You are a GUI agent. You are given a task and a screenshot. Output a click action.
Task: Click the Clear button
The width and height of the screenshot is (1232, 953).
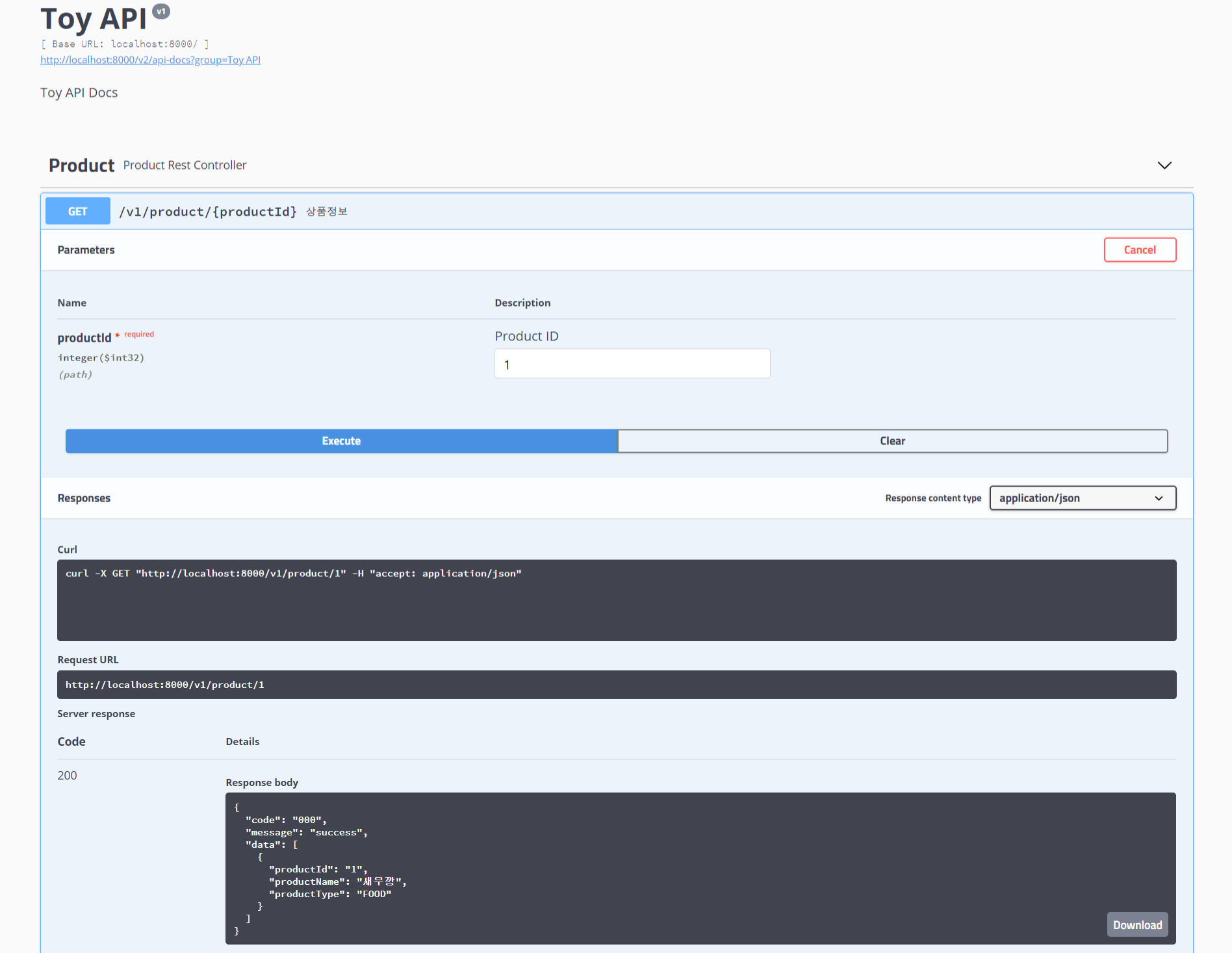coord(892,441)
